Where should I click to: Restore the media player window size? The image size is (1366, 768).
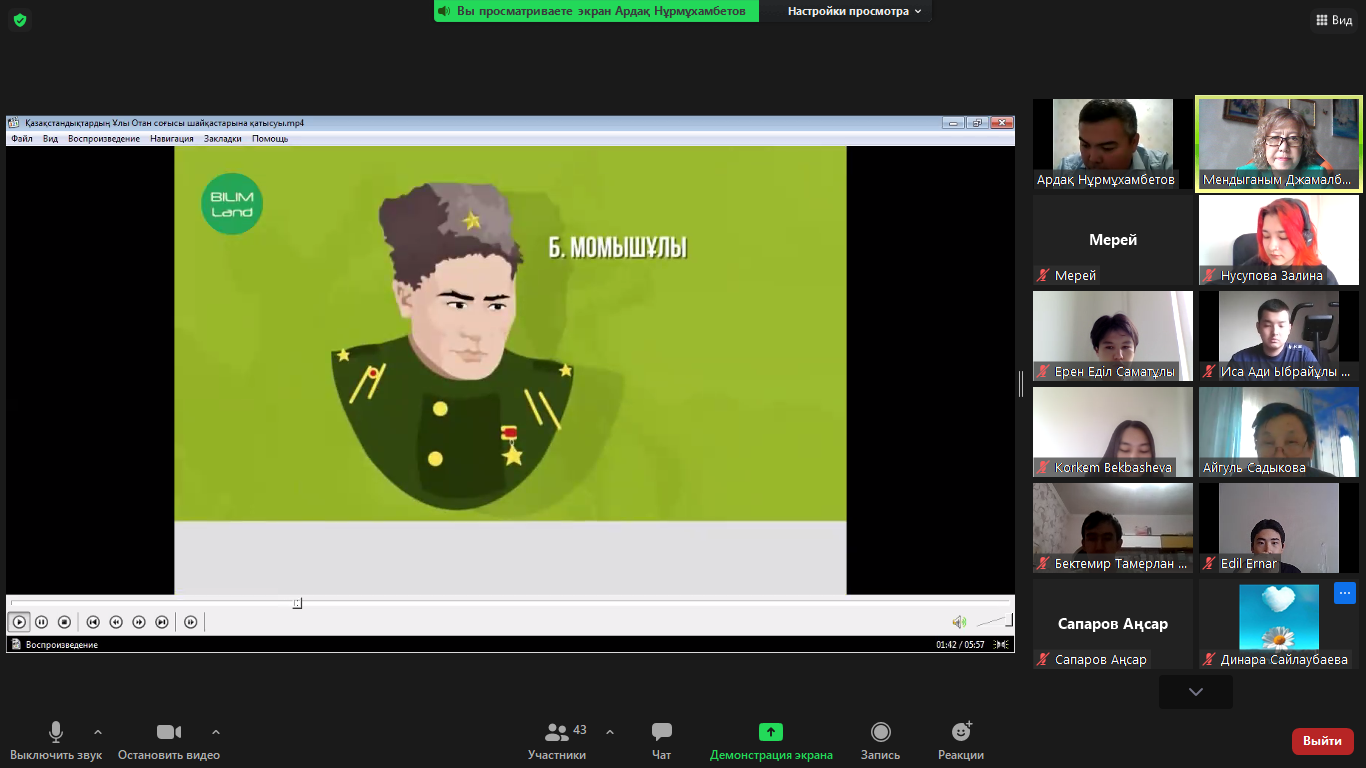[x=977, y=123]
